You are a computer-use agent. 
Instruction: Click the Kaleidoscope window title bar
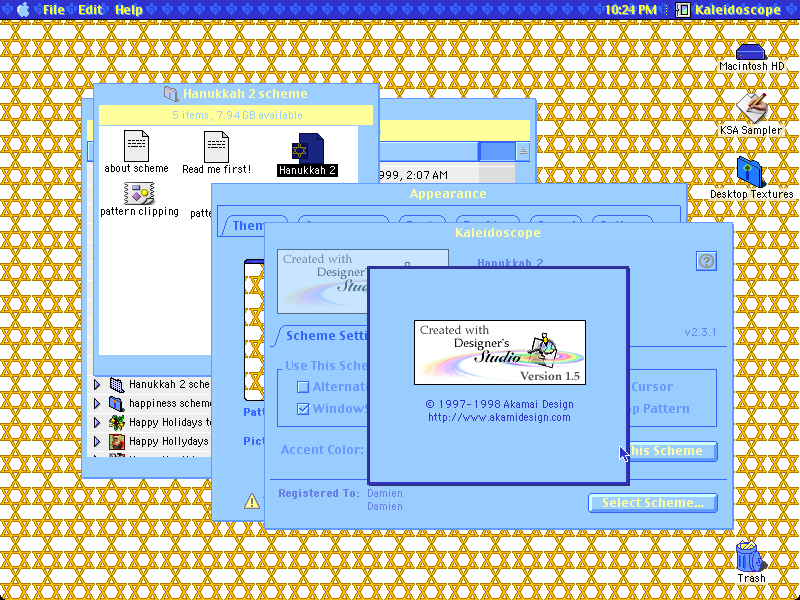tap(497, 233)
